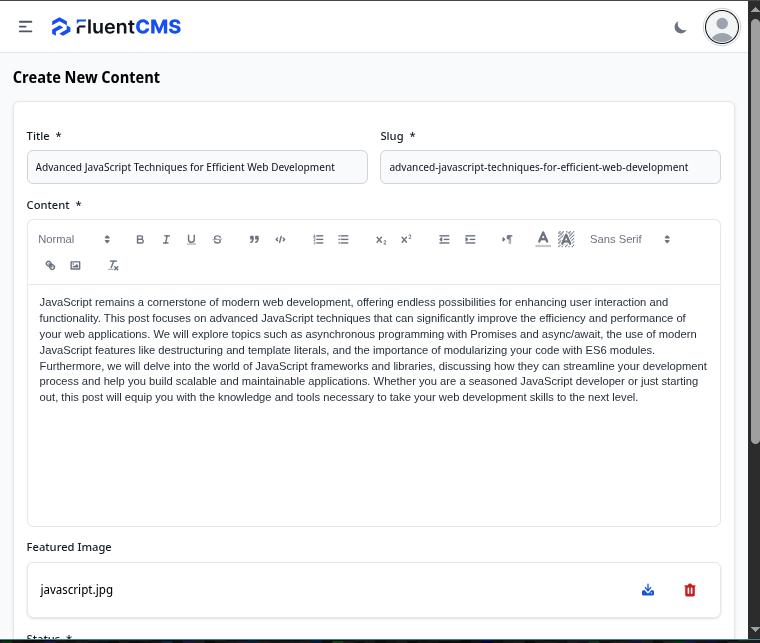Viewport: 760px width, 643px height.
Task: Click the page vertical scrollbar
Action: pos(755,231)
